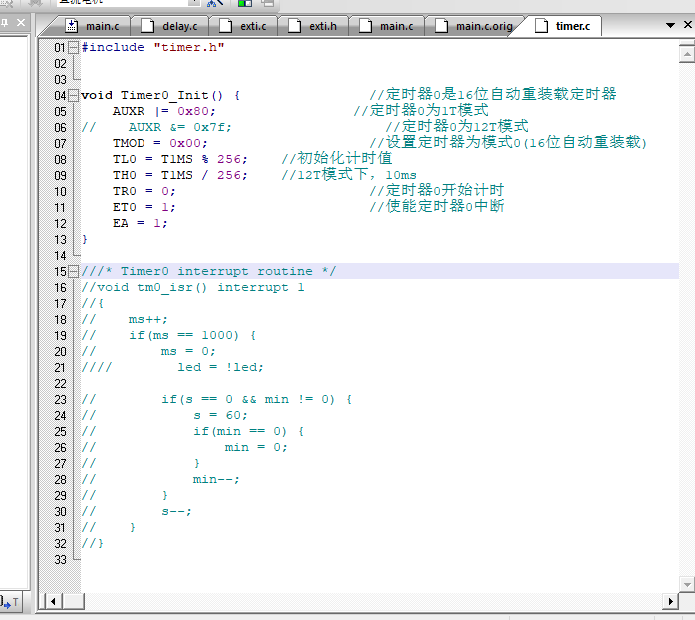Screen dimensions: 695x620
Task: Close the active editor tab with X
Action: (x=687, y=25)
